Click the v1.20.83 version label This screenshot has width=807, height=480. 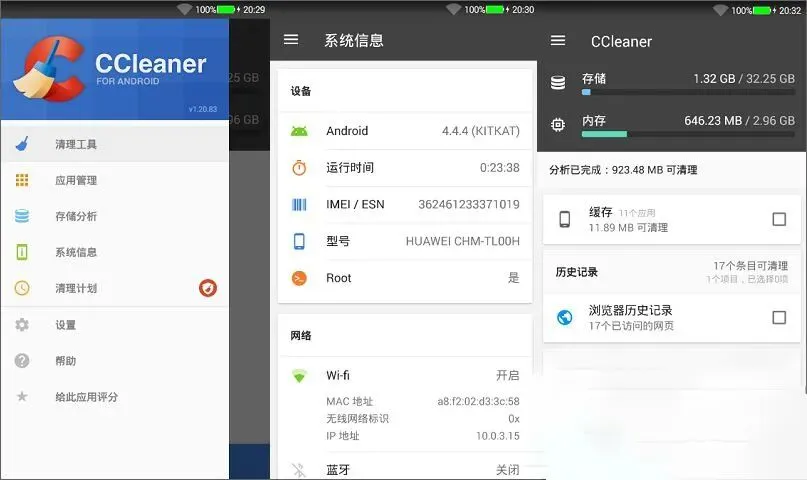(x=203, y=109)
